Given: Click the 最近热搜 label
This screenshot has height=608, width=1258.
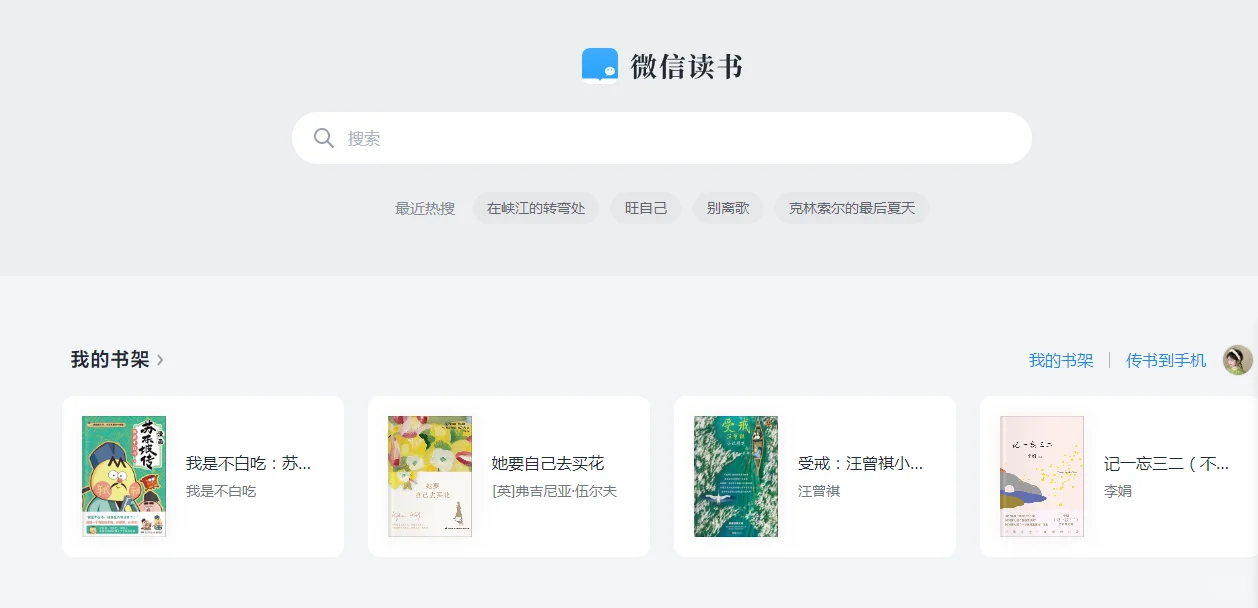Looking at the screenshot, I should (x=425, y=208).
